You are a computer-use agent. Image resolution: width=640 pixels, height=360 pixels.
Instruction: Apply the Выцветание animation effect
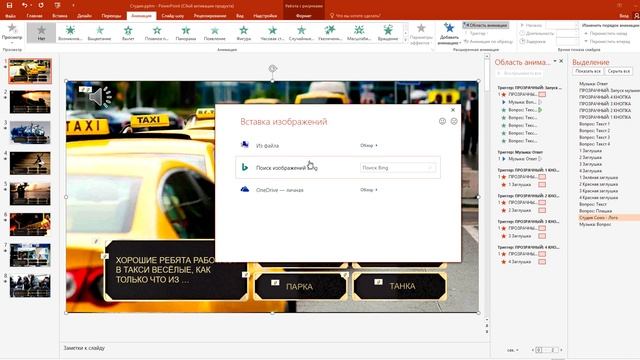tap(99, 33)
